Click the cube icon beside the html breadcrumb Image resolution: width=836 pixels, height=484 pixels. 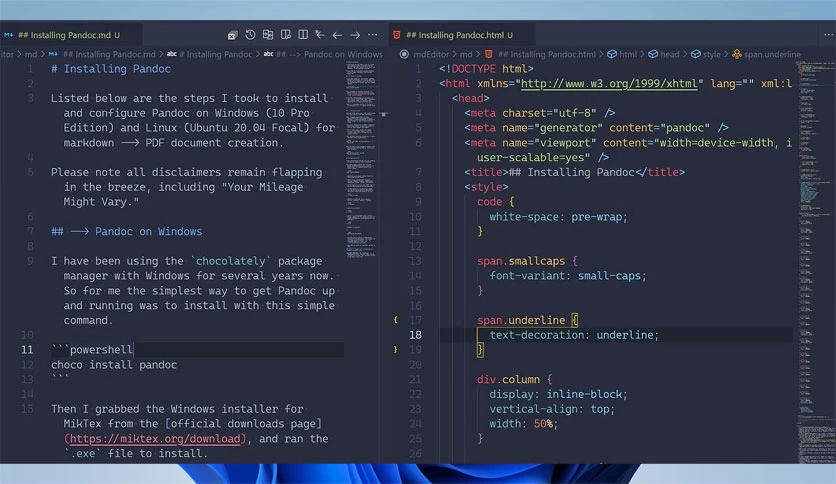[612, 54]
